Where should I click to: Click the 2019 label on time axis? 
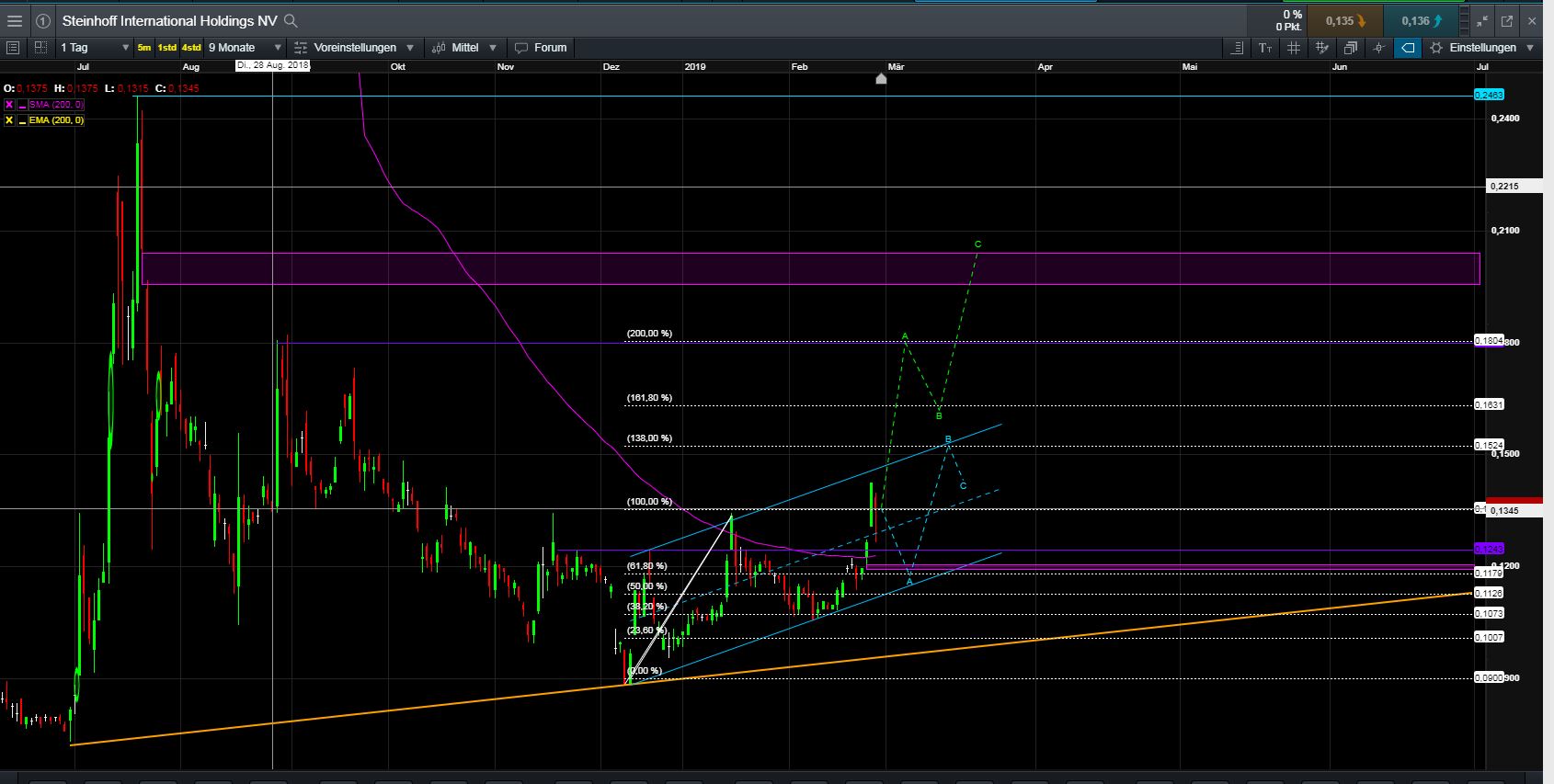(x=695, y=67)
